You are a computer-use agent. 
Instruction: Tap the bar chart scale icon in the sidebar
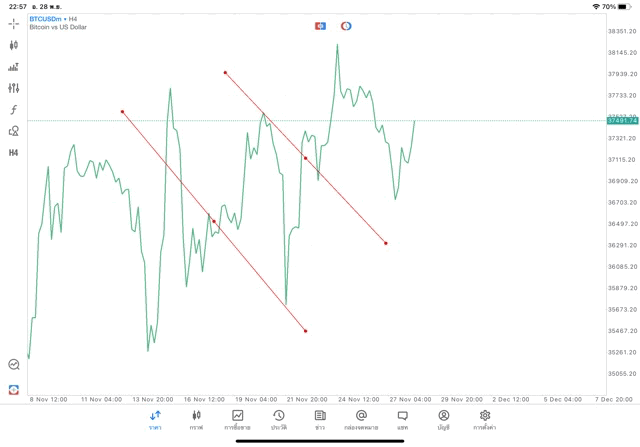(x=13, y=67)
